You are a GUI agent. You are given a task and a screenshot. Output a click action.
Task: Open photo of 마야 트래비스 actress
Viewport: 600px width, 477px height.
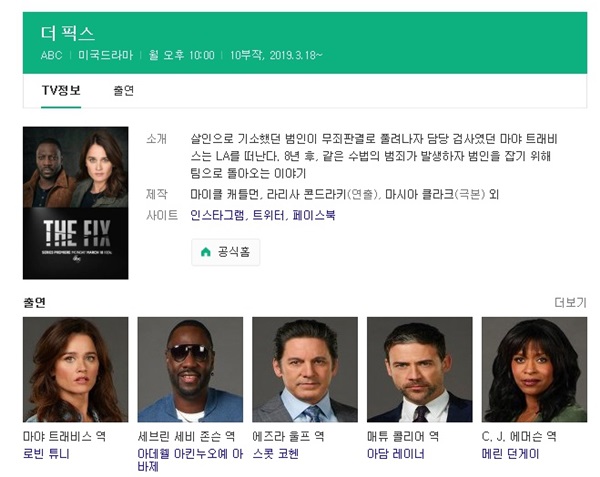(76, 370)
